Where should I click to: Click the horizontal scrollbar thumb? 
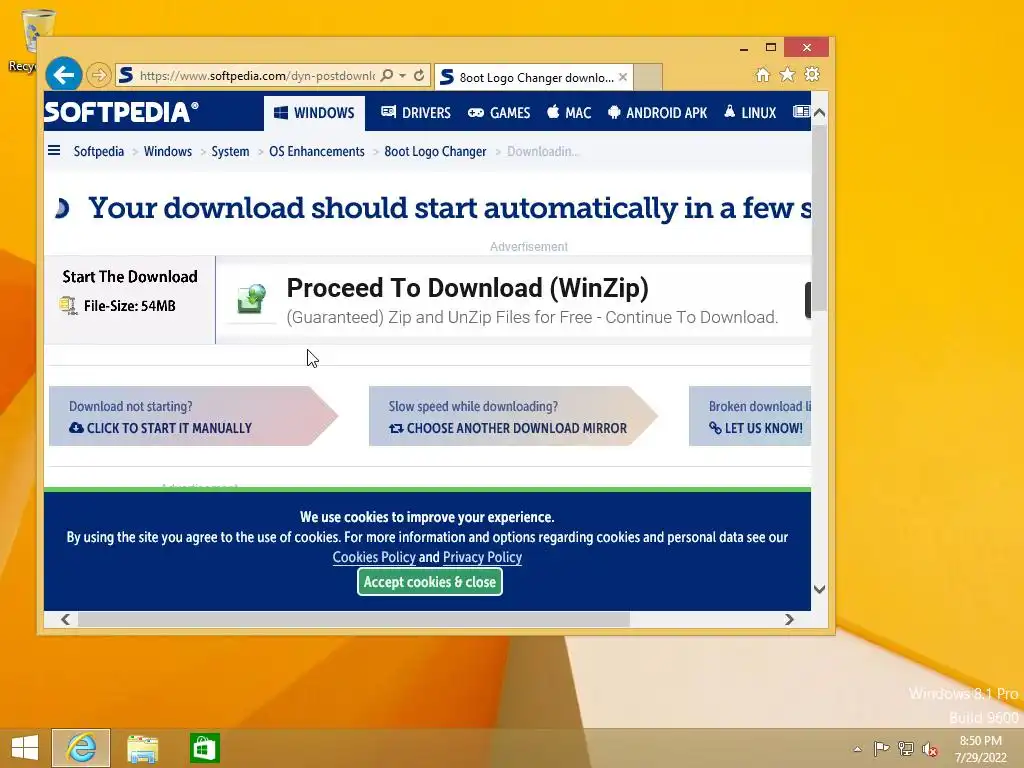click(x=354, y=619)
